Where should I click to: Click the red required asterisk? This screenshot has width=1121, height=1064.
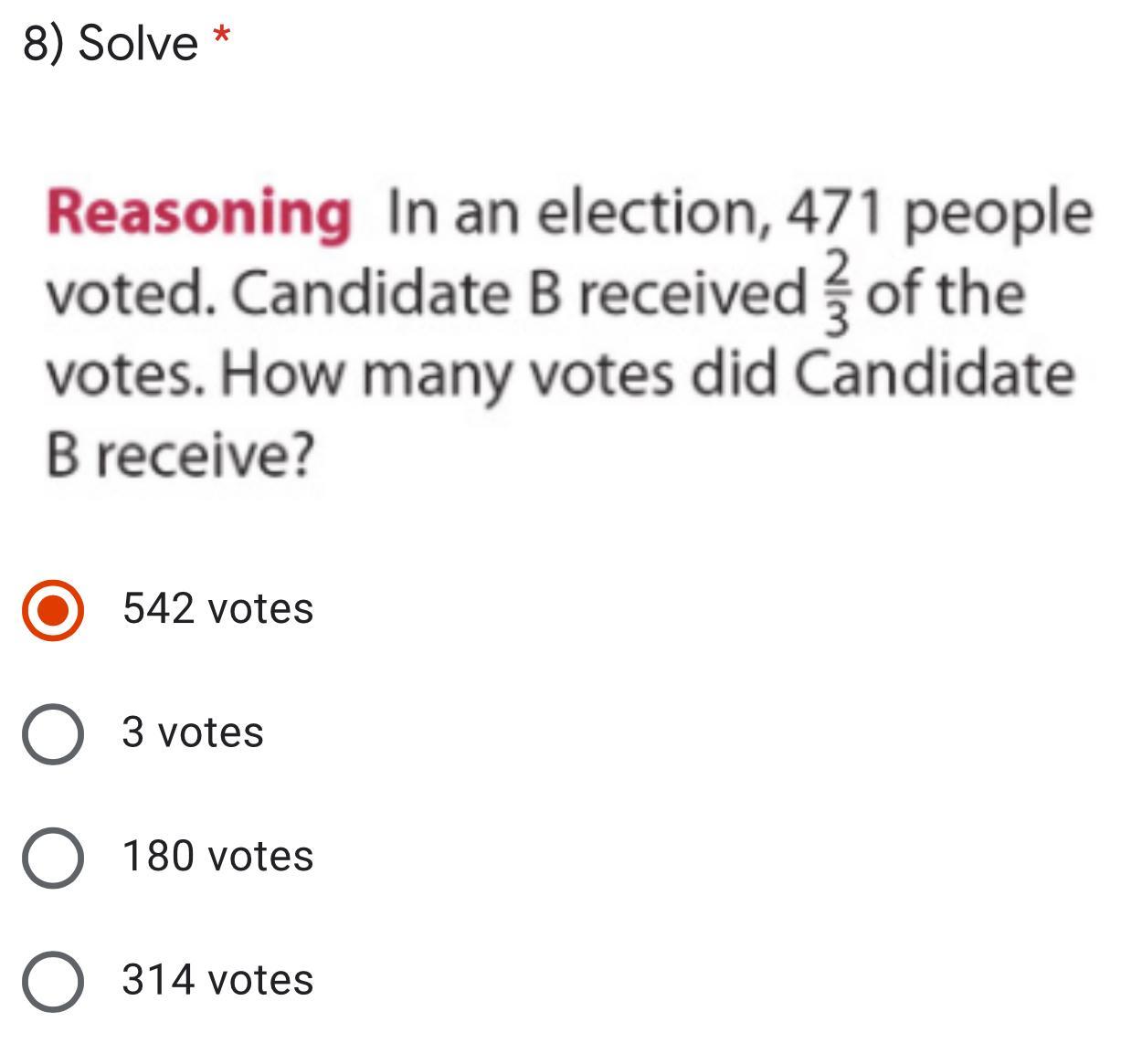pyautogui.click(x=220, y=38)
